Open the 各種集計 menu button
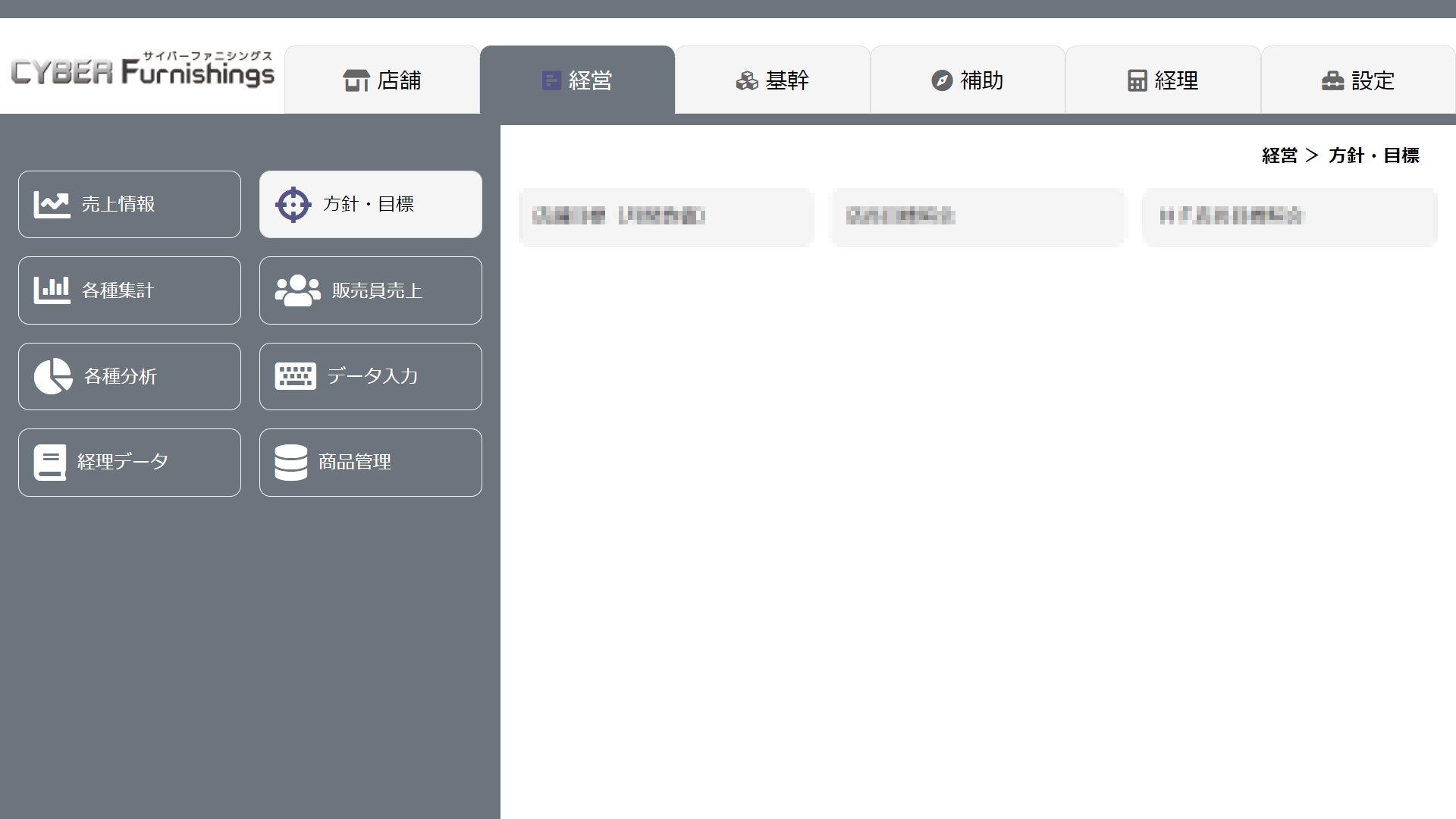This screenshot has width=1456, height=819. pos(130,290)
